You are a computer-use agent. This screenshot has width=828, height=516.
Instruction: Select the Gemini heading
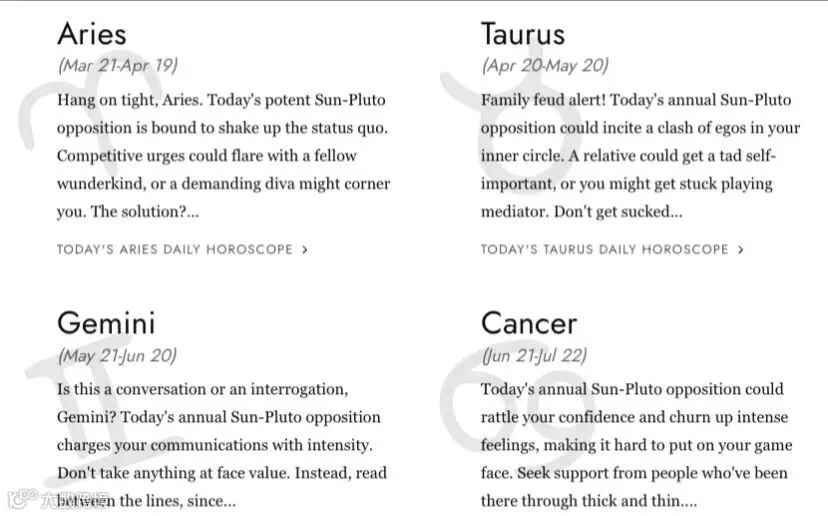click(x=106, y=323)
